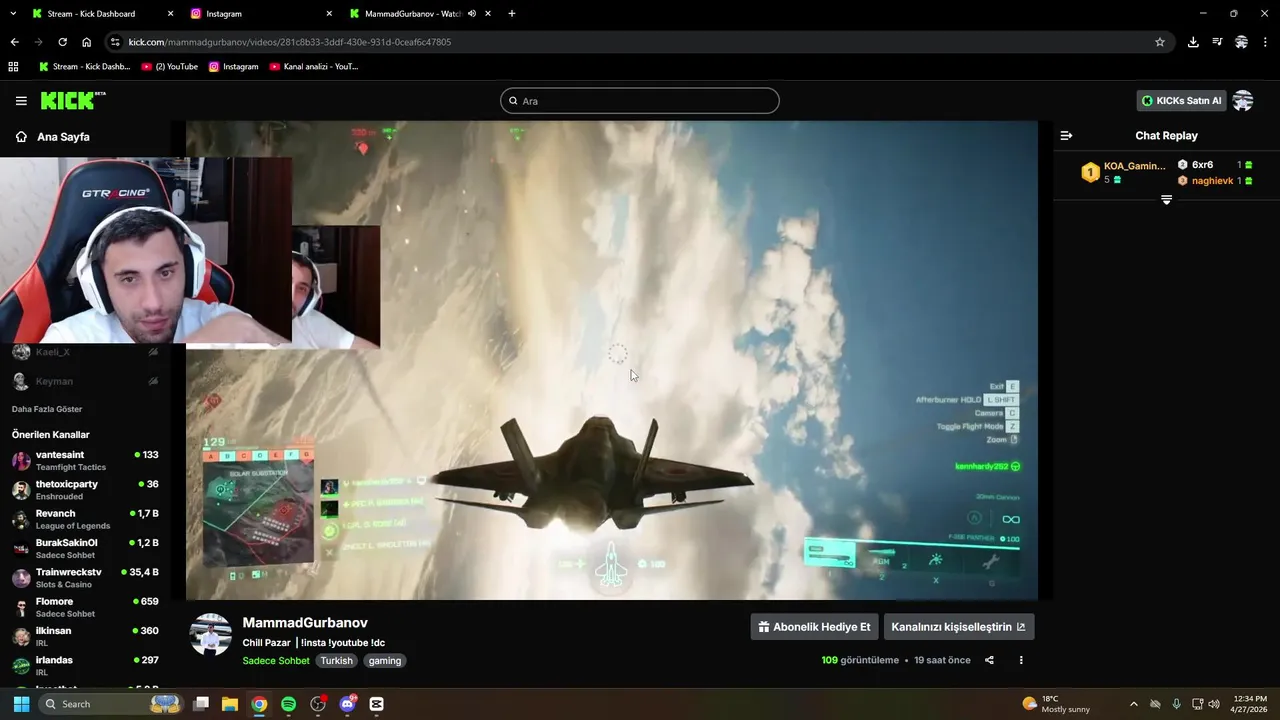The image size is (1280, 720).
Task: Open Flomore recommended channel
Action: click(x=85, y=607)
